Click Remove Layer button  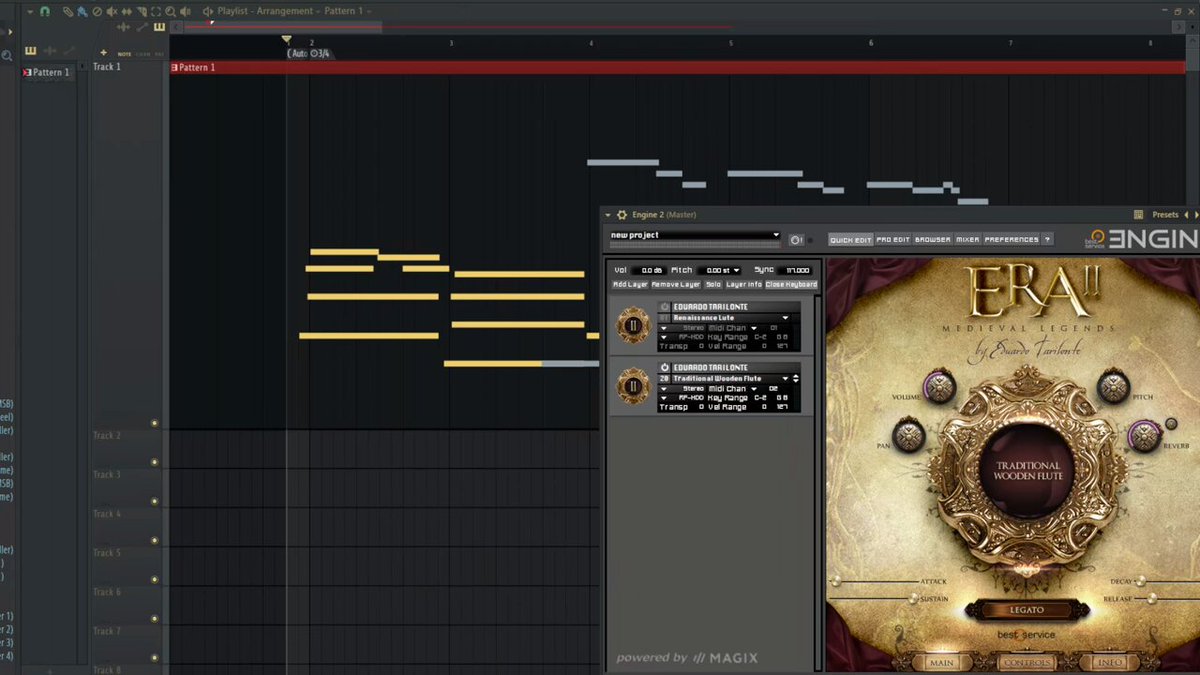676,285
